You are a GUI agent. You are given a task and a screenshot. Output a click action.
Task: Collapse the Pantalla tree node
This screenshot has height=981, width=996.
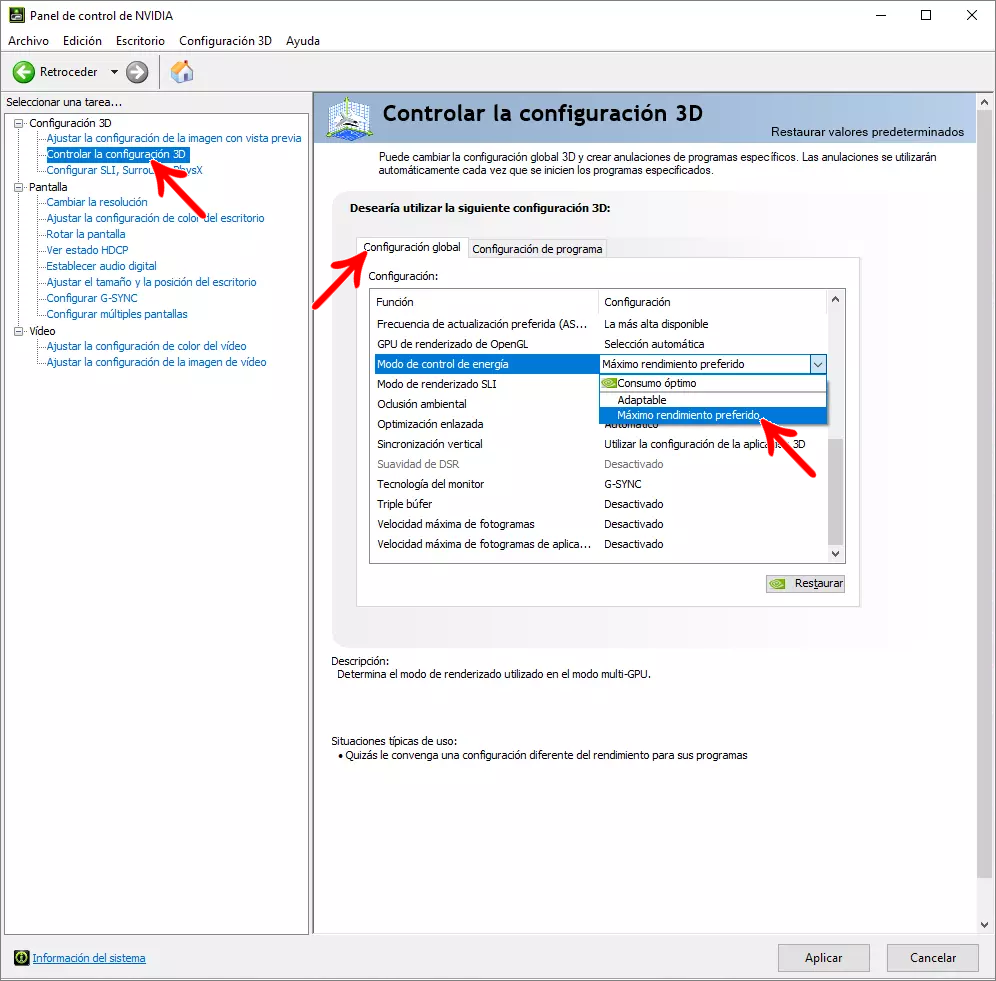(x=18, y=187)
